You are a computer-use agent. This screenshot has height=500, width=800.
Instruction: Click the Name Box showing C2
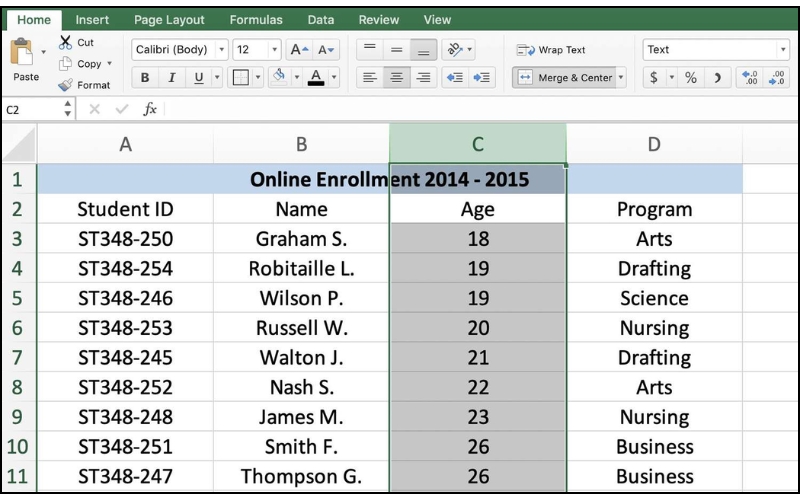pyautogui.click(x=28, y=110)
